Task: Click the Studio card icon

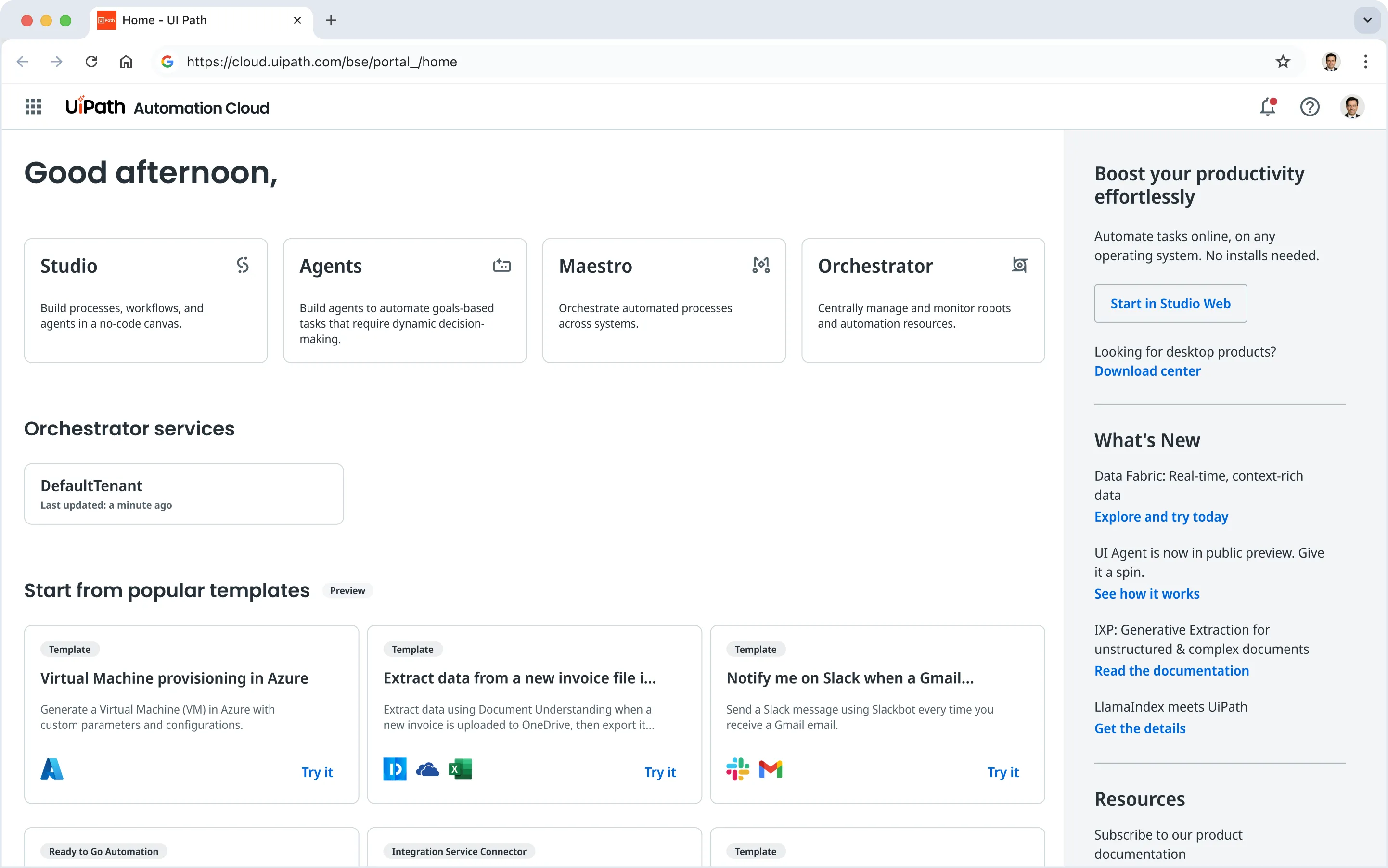Action: (243, 265)
